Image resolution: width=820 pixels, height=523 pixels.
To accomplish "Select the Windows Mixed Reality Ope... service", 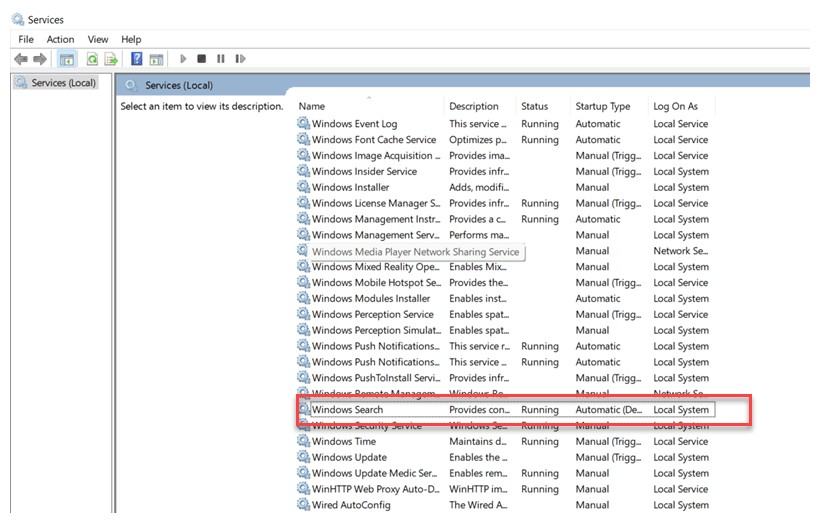I will (505, 267).
